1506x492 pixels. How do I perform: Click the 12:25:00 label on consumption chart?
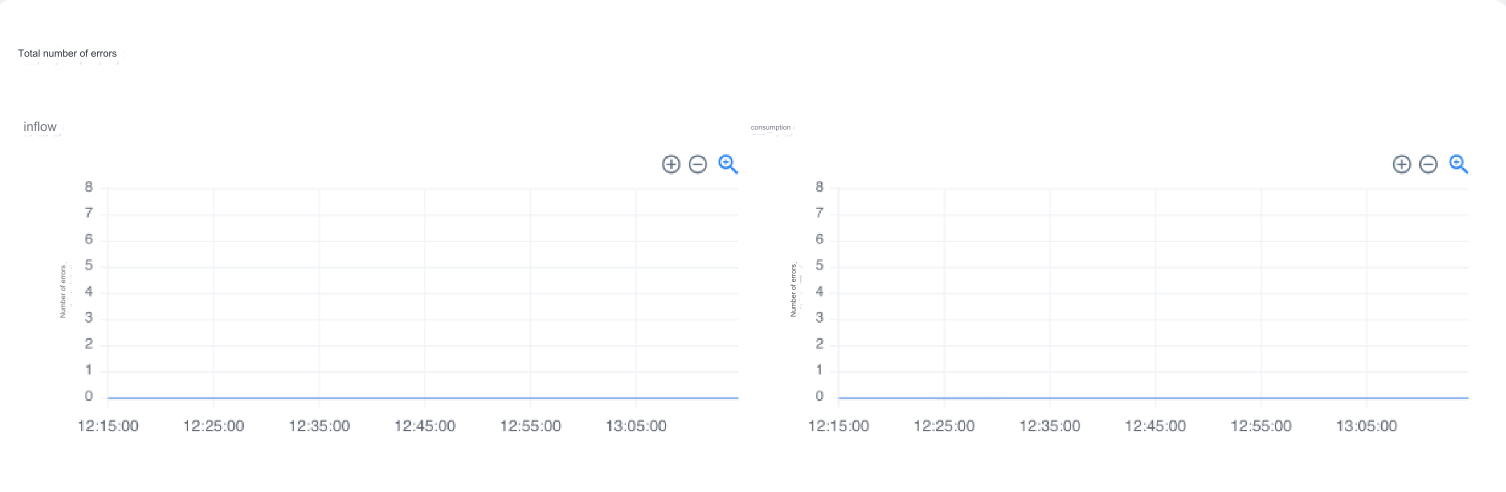944,426
